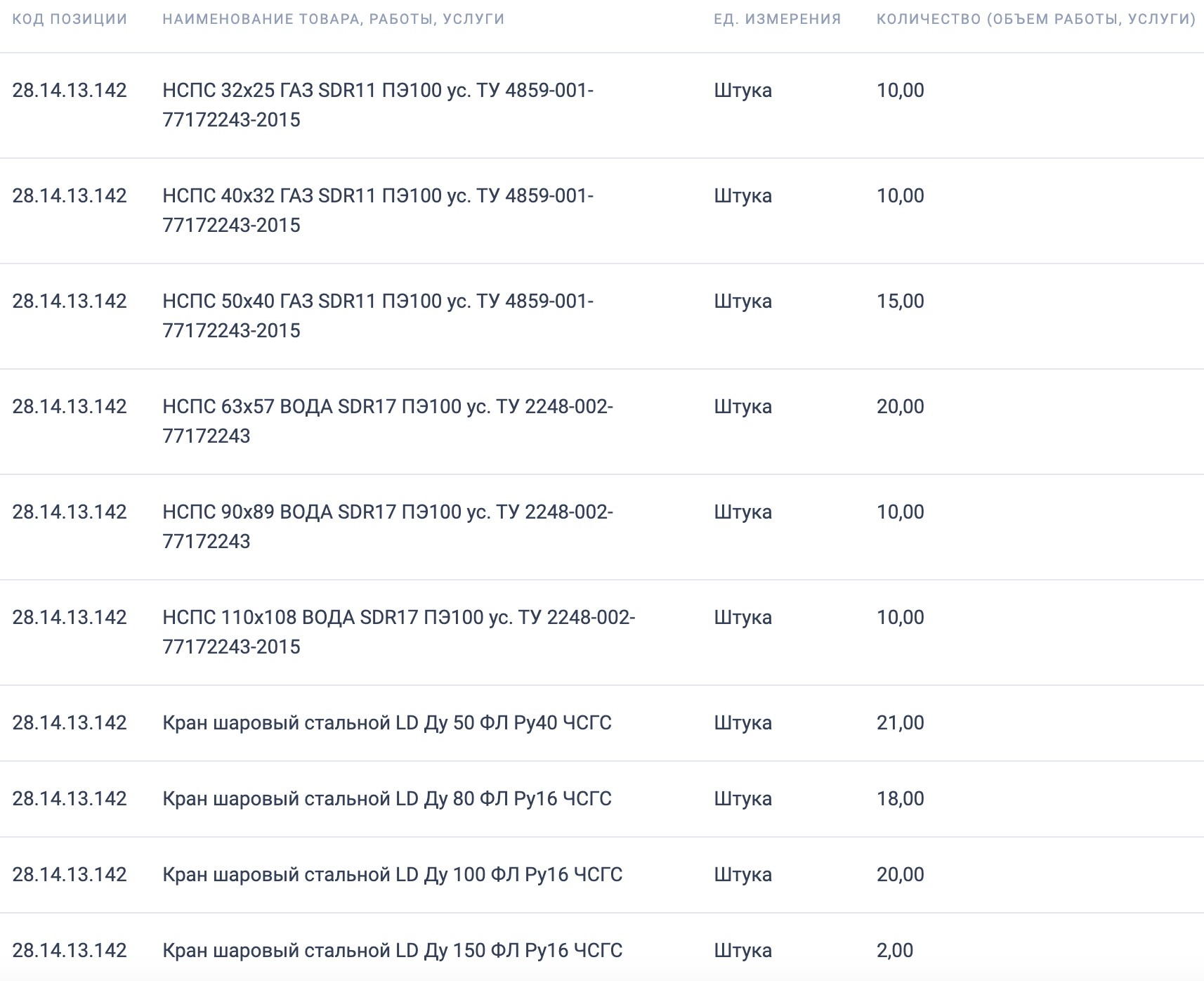This screenshot has height=981, width=1204.
Task: Select the НСПС 110х108 ВОДА SDR17 item name
Action: tap(399, 632)
